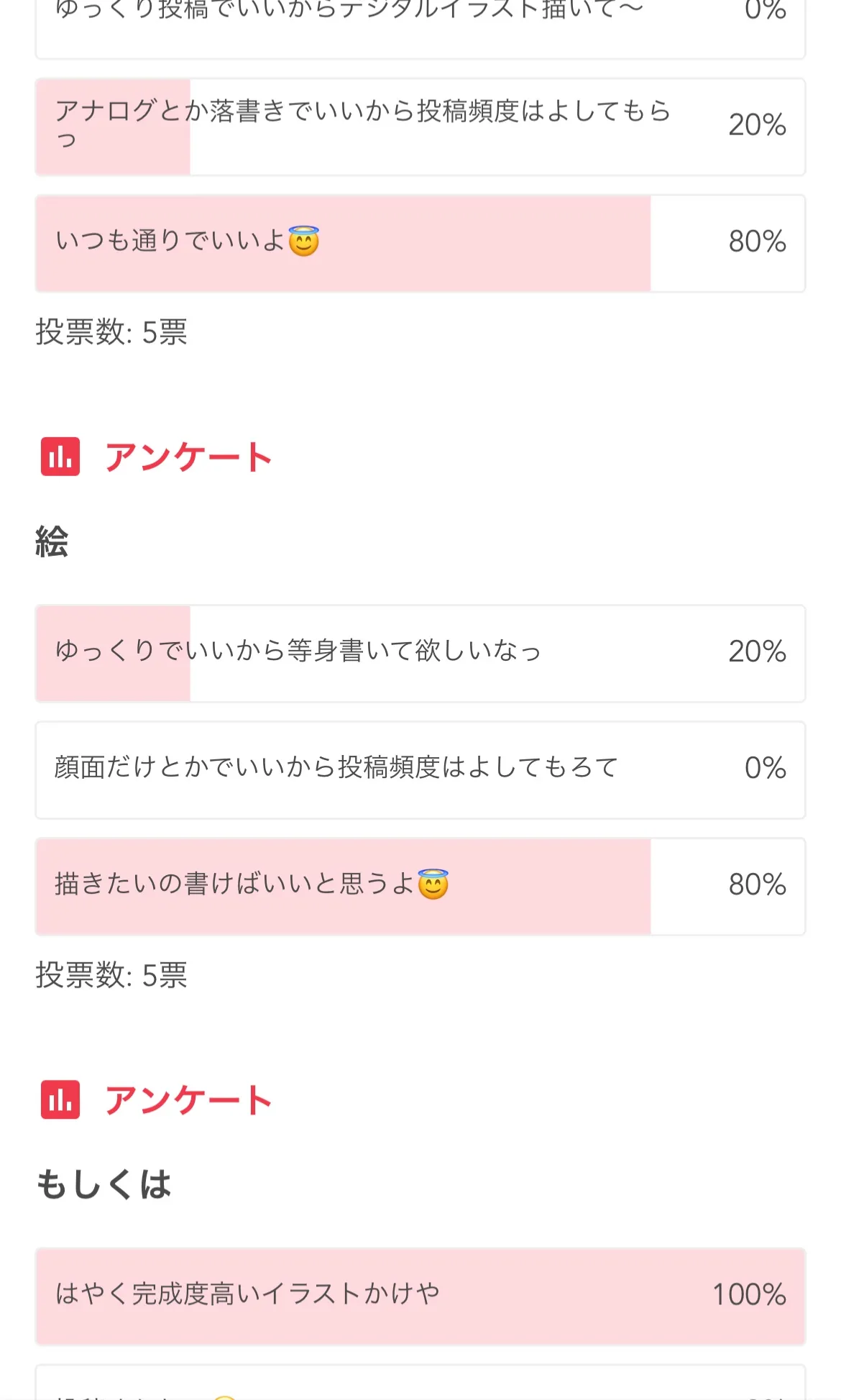Viewport: 841px width, 1400px height.
Task: Vote for いつも通りでいいよ option
Action: point(420,243)
